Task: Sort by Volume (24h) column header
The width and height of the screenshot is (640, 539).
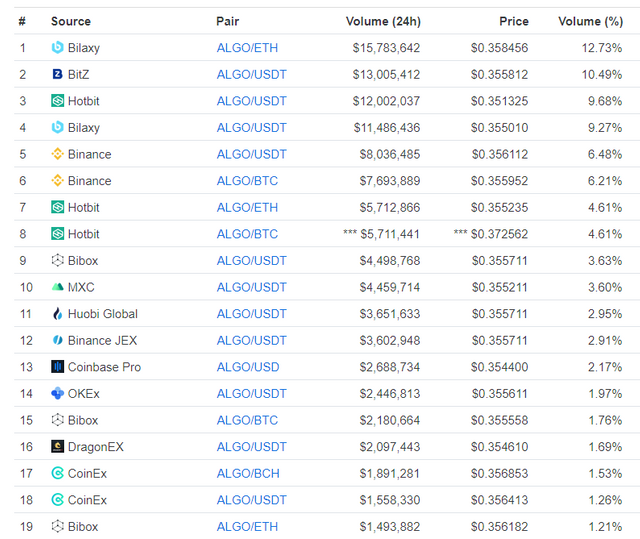Action: (383, 21)
